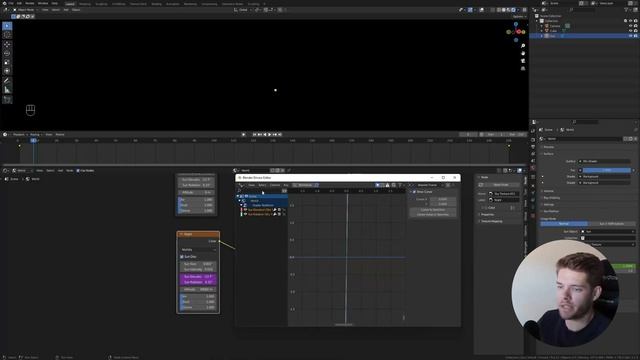Toggle Collection visibility eye in outliner
Image resolution: width=640 pixels, height=360 pixels.
point(631,21)
